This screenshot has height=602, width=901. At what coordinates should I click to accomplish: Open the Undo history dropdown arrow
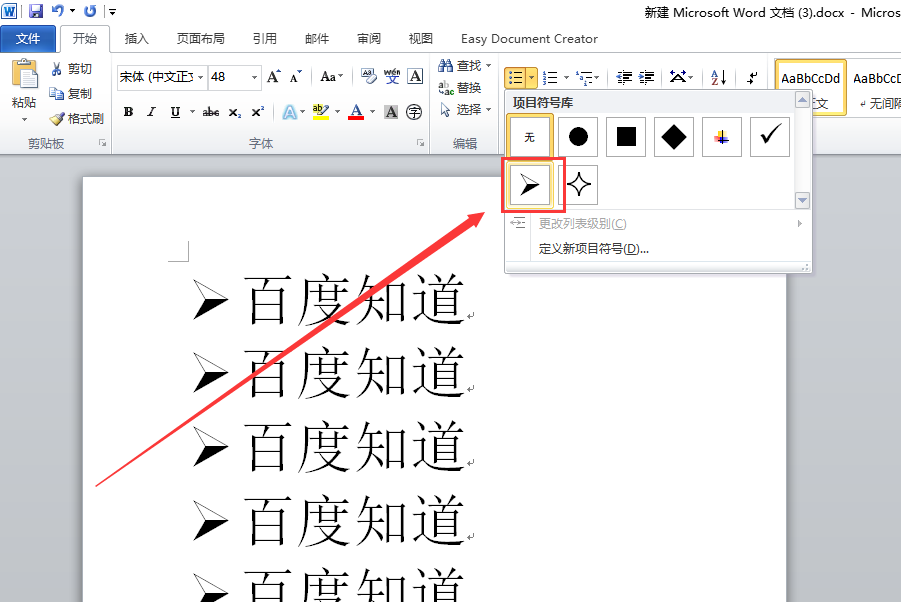[x=72, y=11]
